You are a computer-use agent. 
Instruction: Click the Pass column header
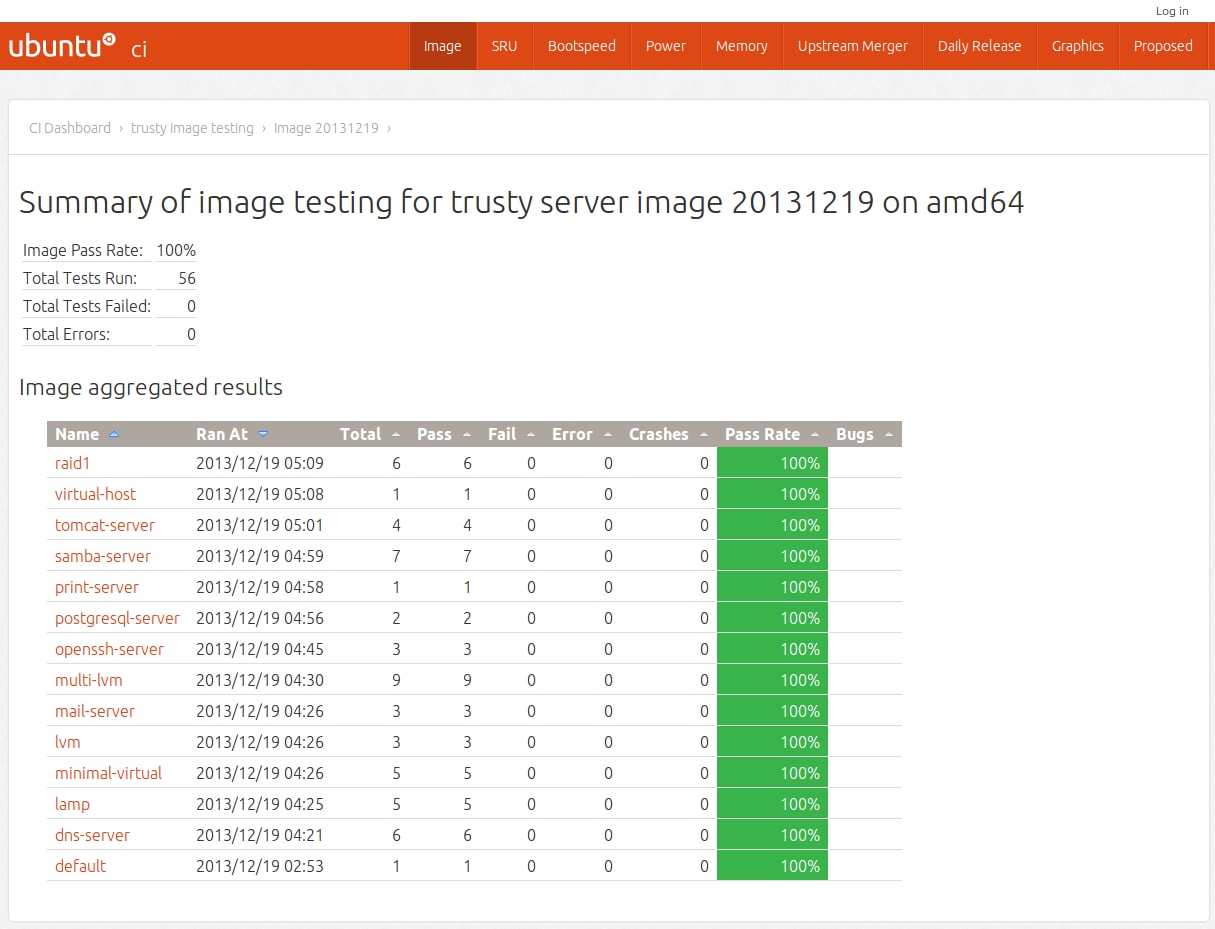[444, 434]
